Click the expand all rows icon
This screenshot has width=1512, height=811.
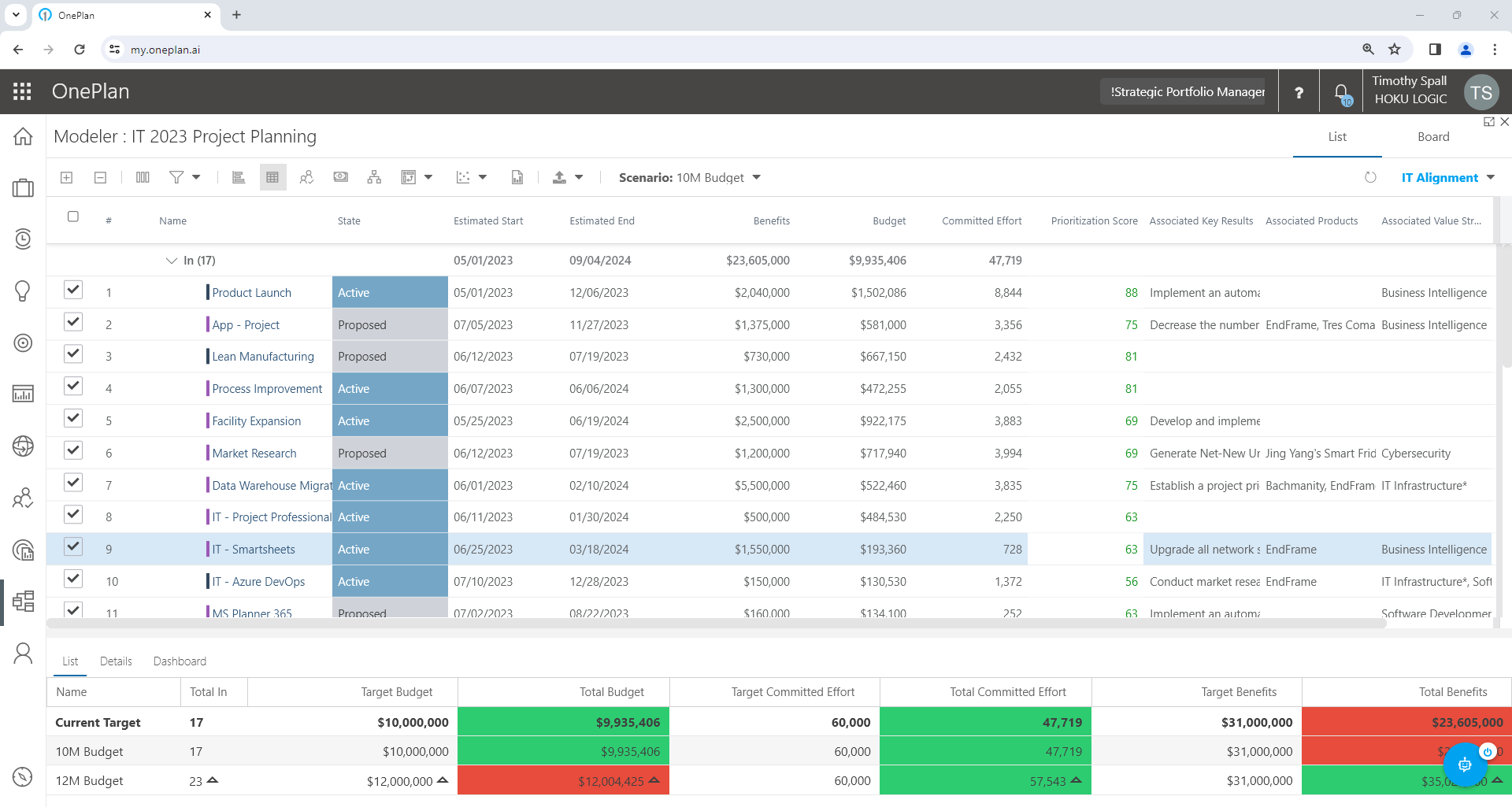click(67, 178)
